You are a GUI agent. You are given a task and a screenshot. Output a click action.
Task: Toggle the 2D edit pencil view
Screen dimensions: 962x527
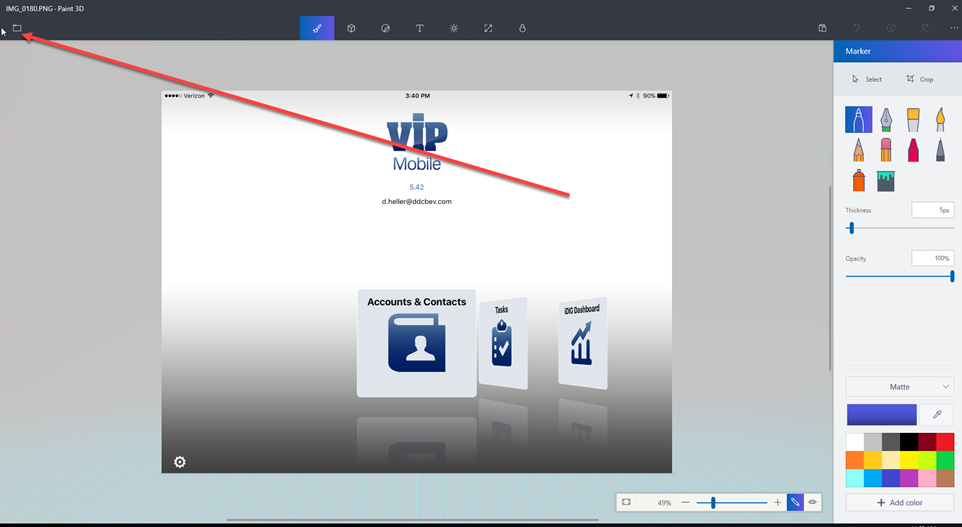[795, 502]
